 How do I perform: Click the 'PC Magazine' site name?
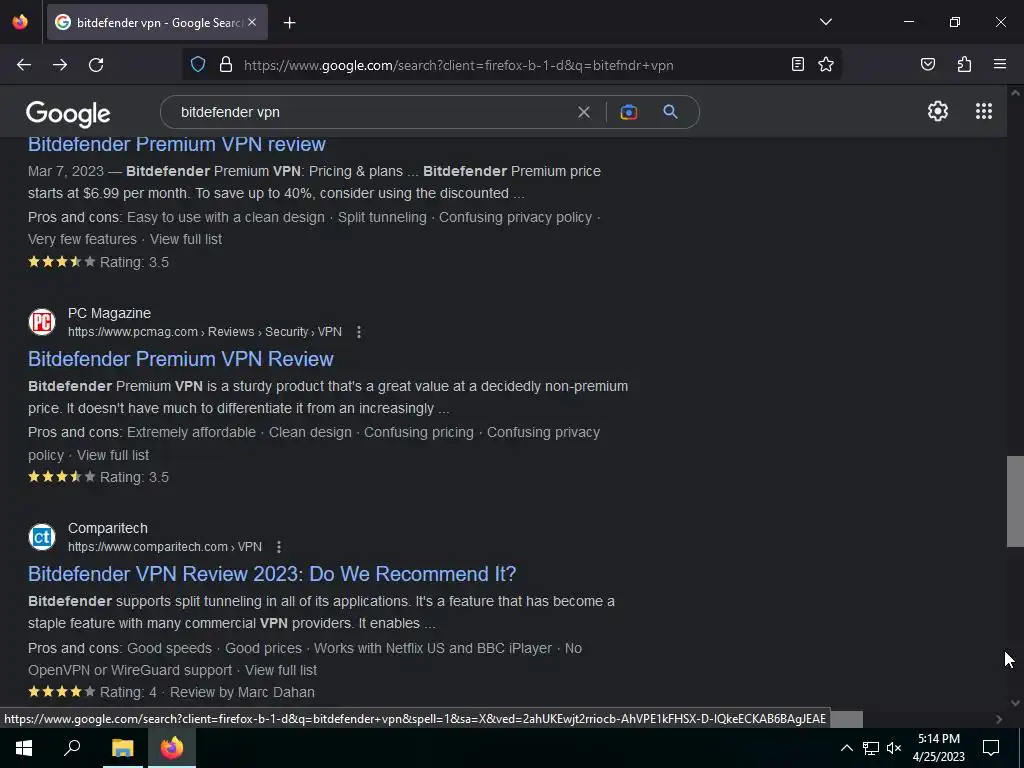coord(109,313)
